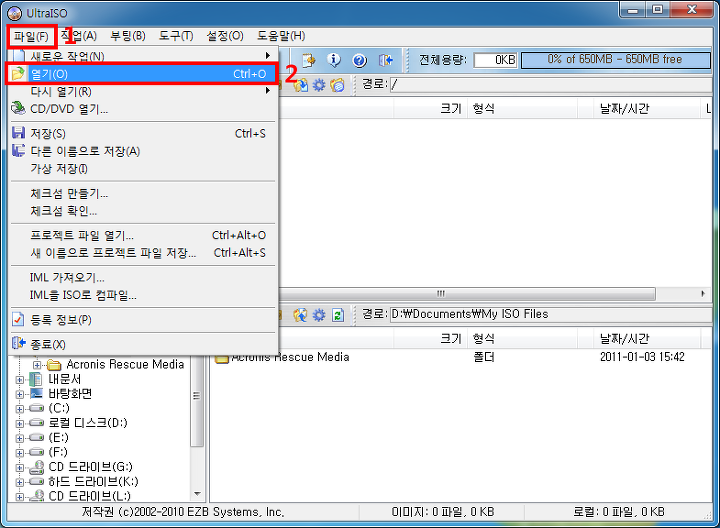Expand the (E:) drive node
The width and height of the screenshot is (720, 528).
19,438
